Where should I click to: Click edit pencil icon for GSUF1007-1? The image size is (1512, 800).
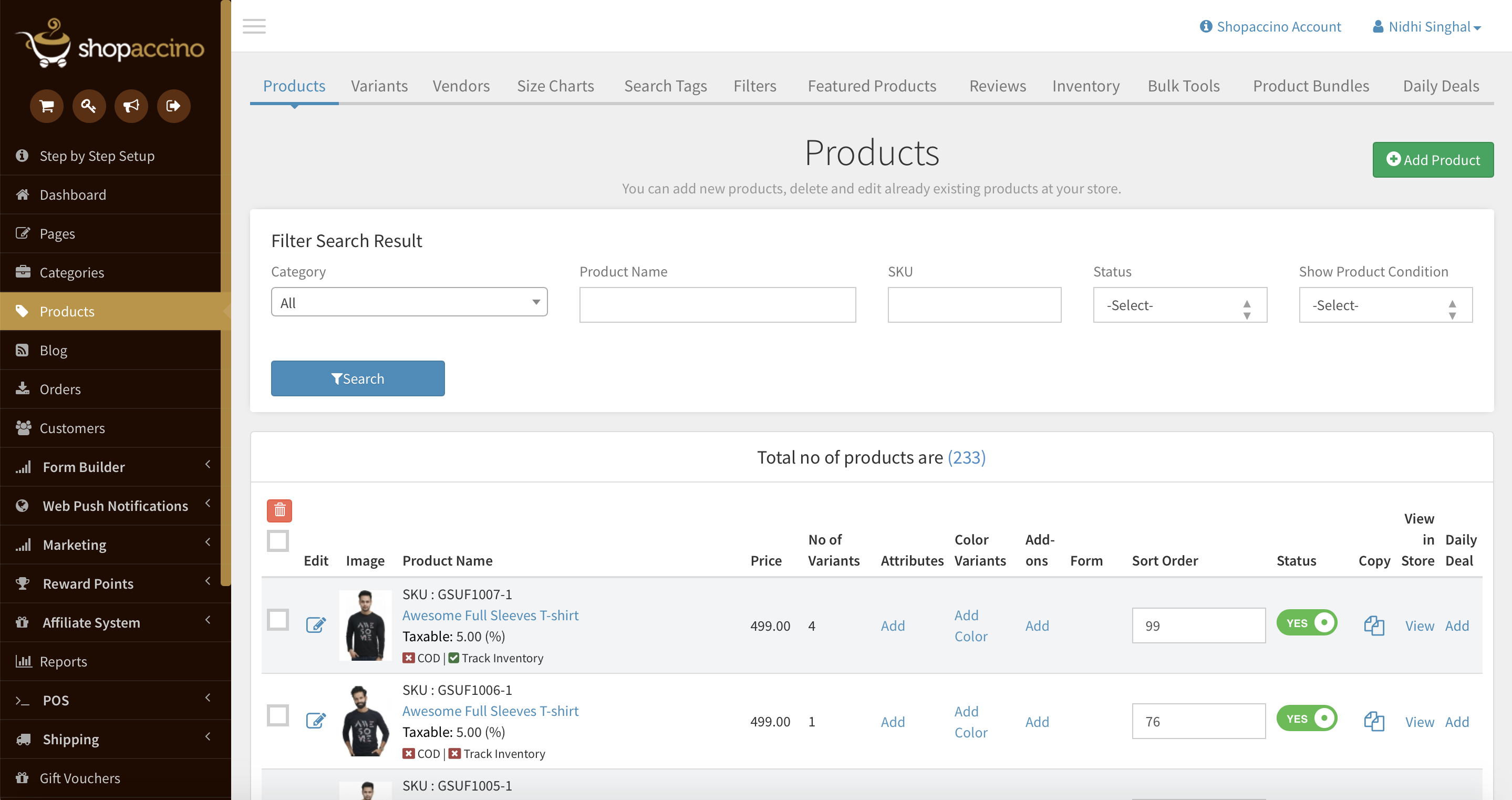point(316,624)
